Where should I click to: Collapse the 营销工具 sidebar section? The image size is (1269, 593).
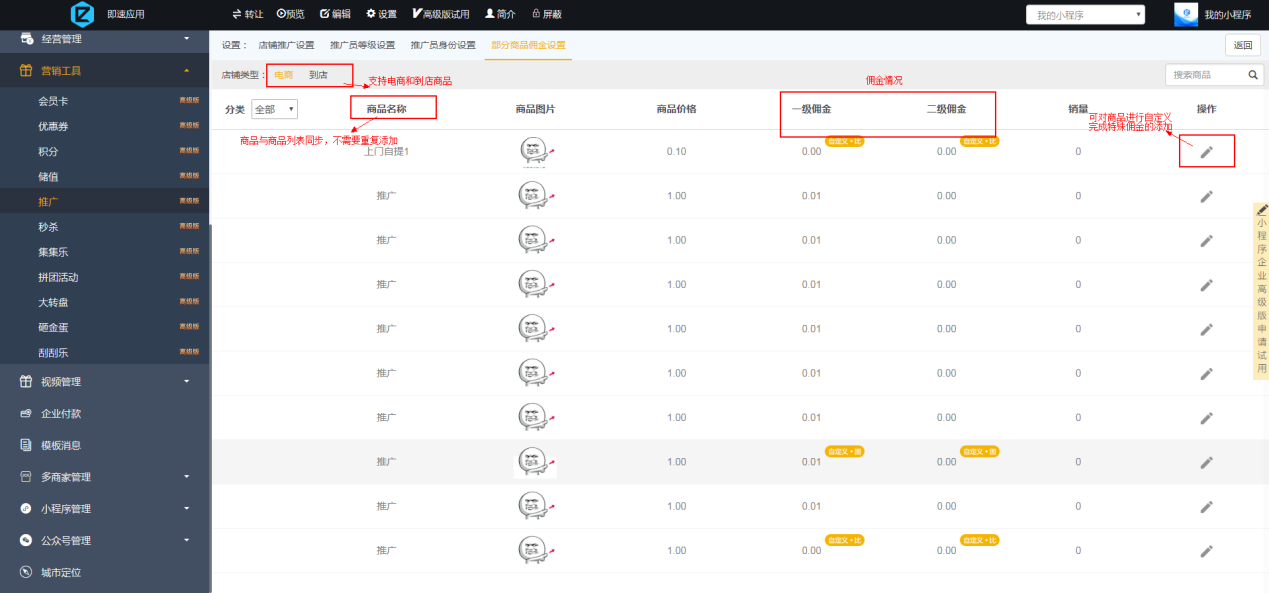pos(186,71)
